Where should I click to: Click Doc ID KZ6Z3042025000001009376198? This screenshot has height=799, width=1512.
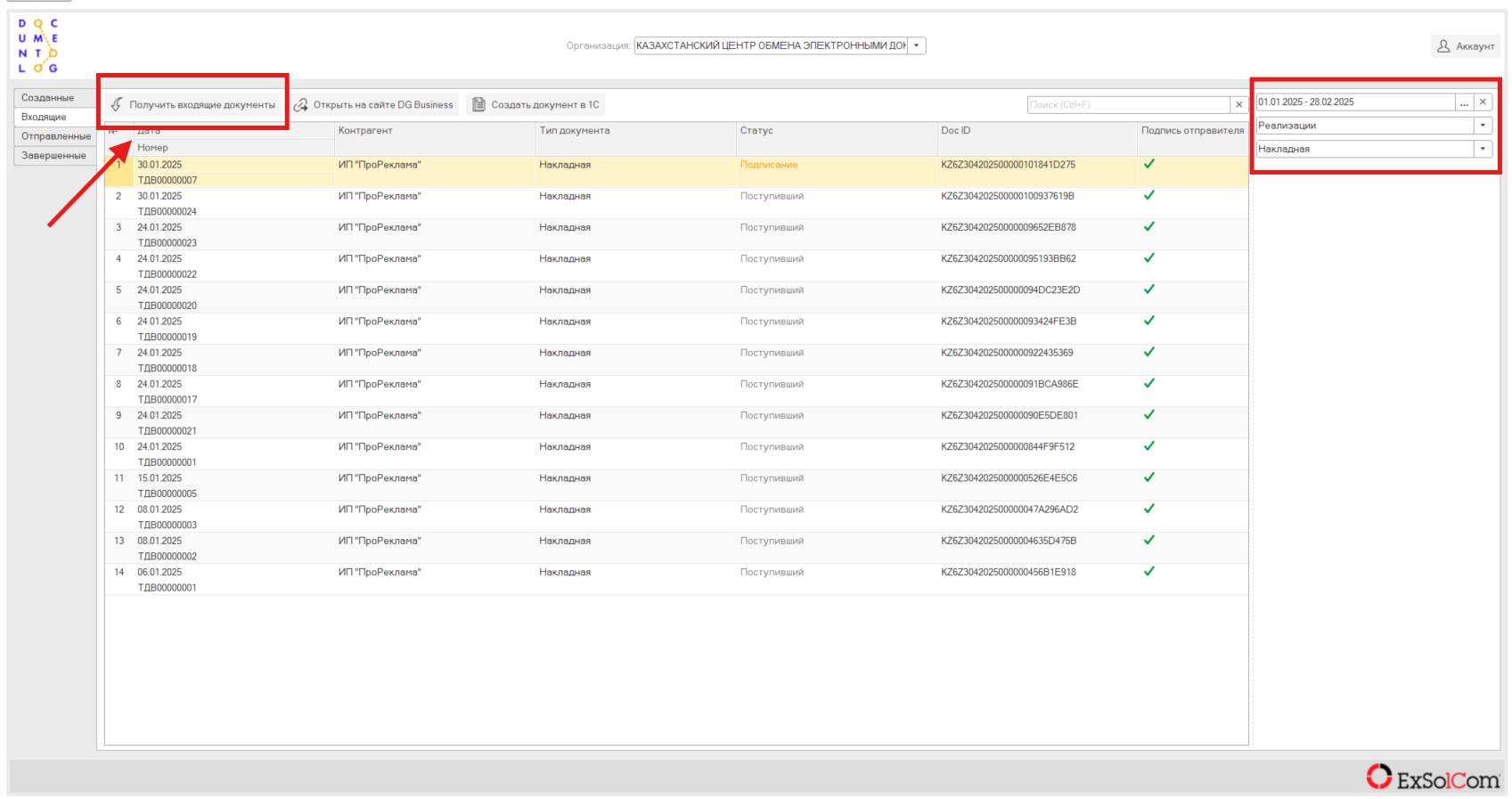[1008, 196]
